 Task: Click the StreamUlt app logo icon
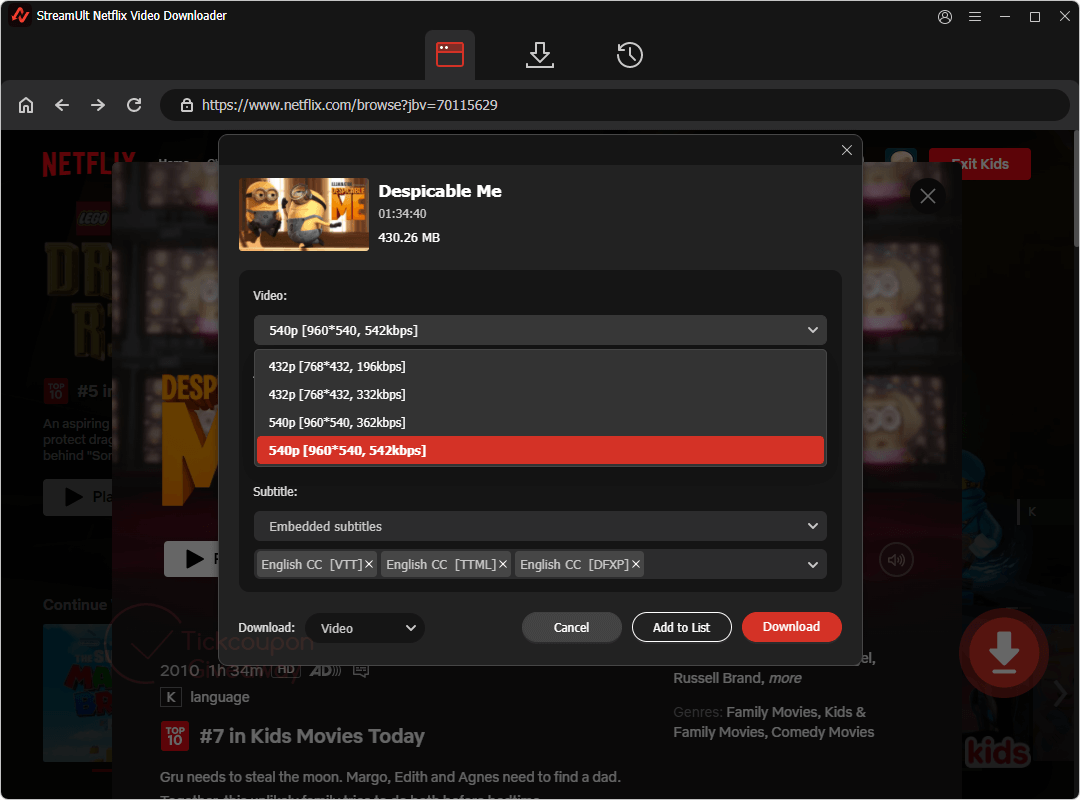click(x=20, y=15)
